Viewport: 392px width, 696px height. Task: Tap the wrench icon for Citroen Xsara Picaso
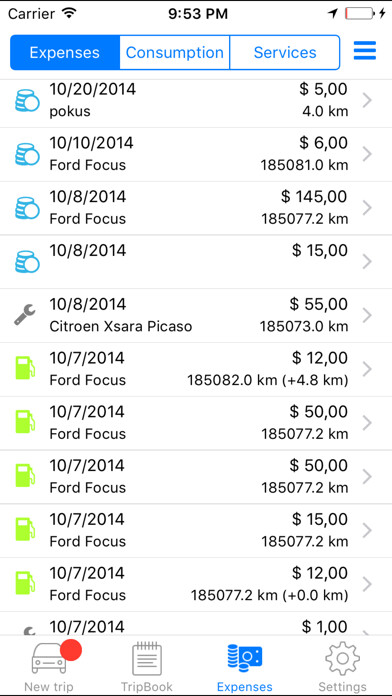(25, 315)
